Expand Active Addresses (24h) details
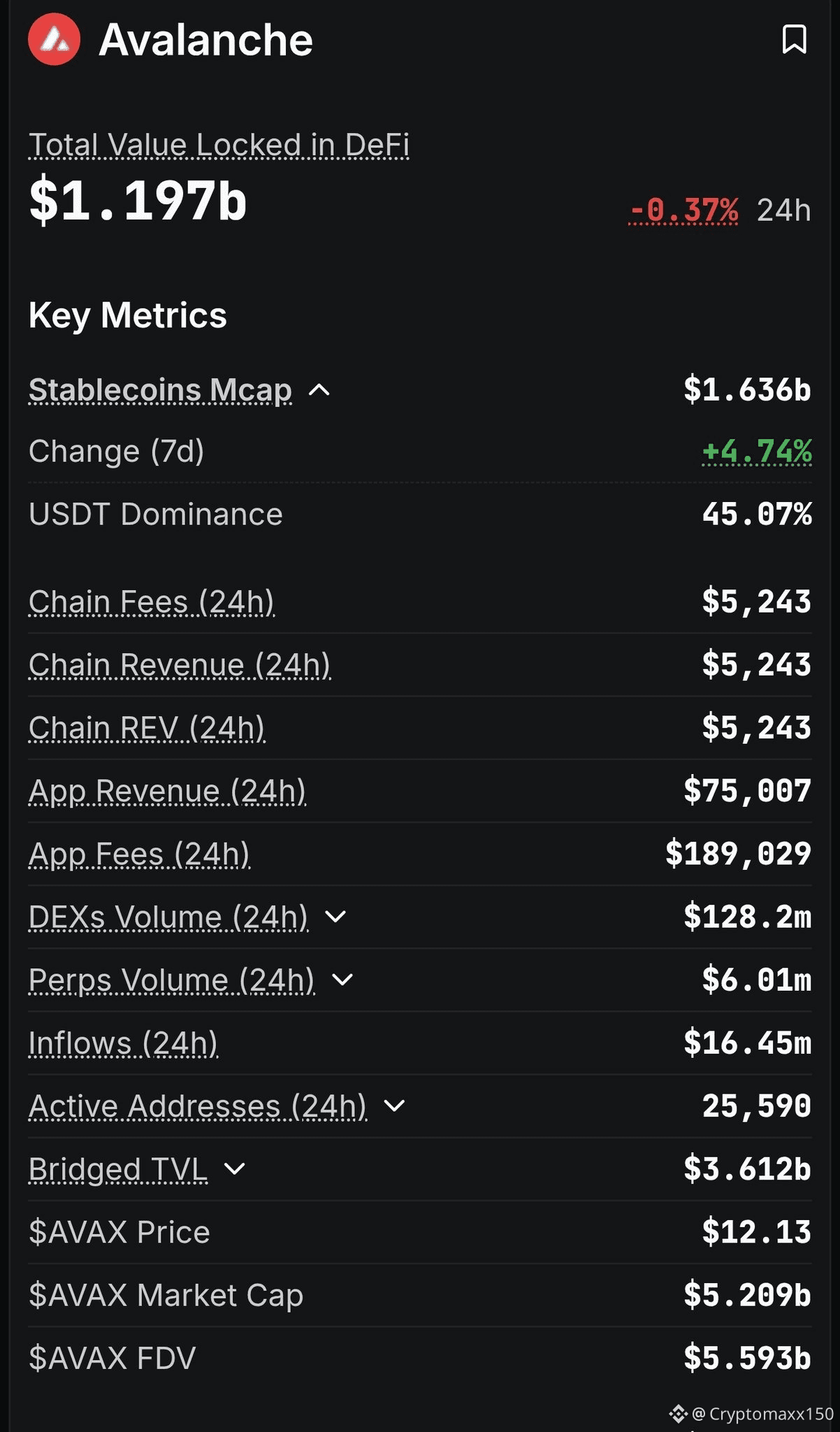Screen dimensions: 840x1432 [x=395, y=1105]
